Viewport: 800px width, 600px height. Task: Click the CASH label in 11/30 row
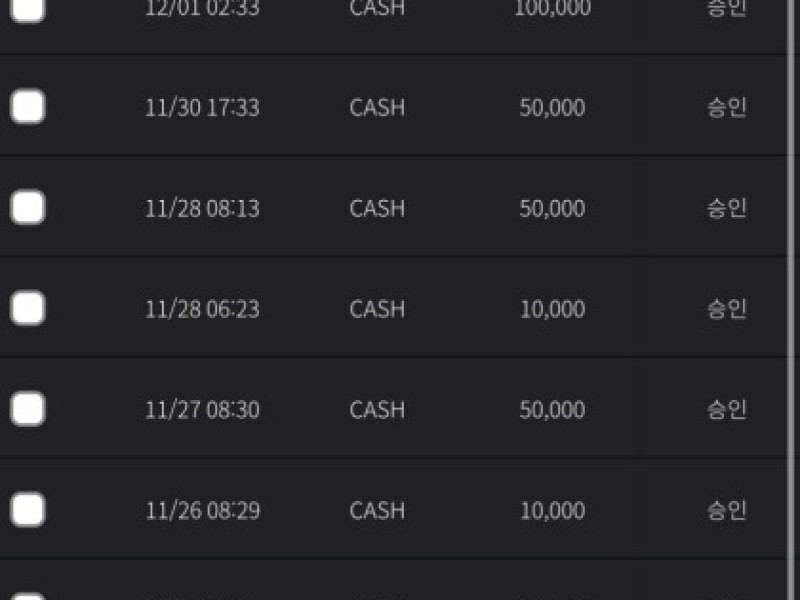point(377,108)
